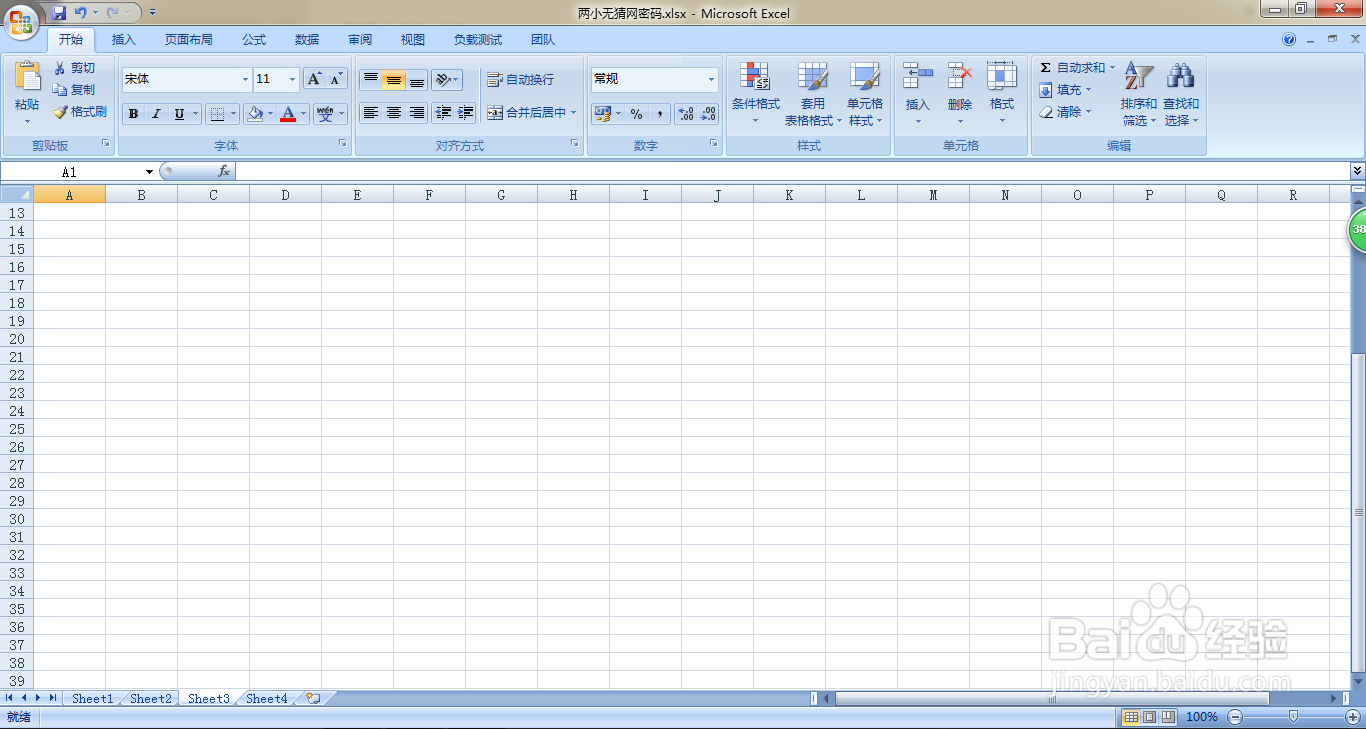This screenshot has width=1366, height=729.
Task: Apply accounting number format
Action: [x=602, y=114]
